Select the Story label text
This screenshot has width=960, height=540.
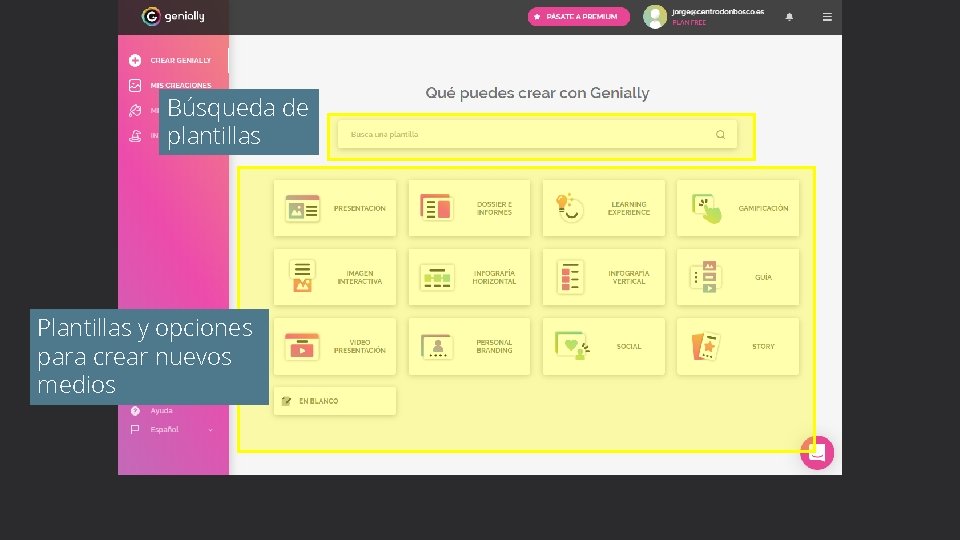pos(763,347)
